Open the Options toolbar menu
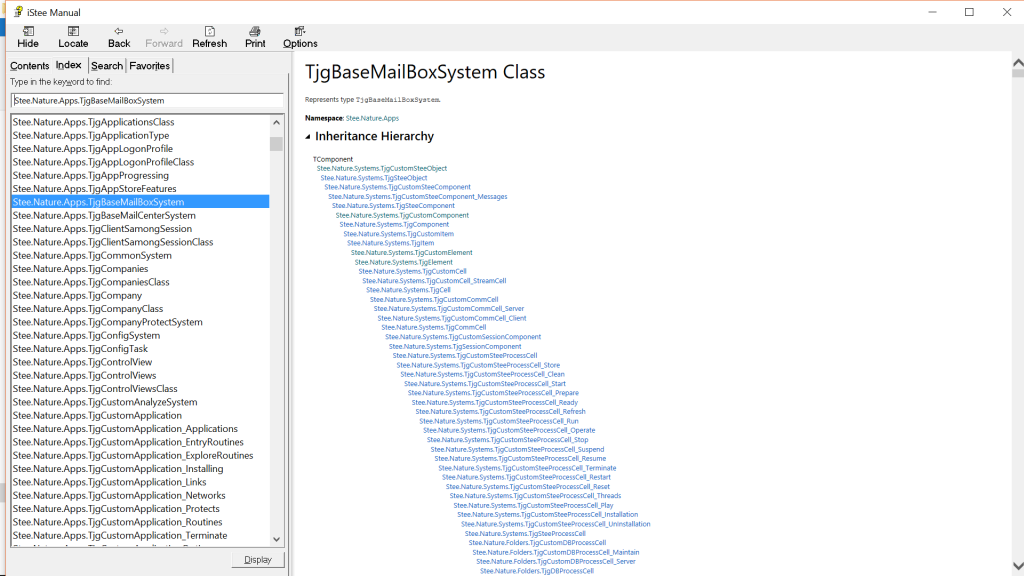The height and width of the screenshot is (576, 1024). (x=300, y=37)
